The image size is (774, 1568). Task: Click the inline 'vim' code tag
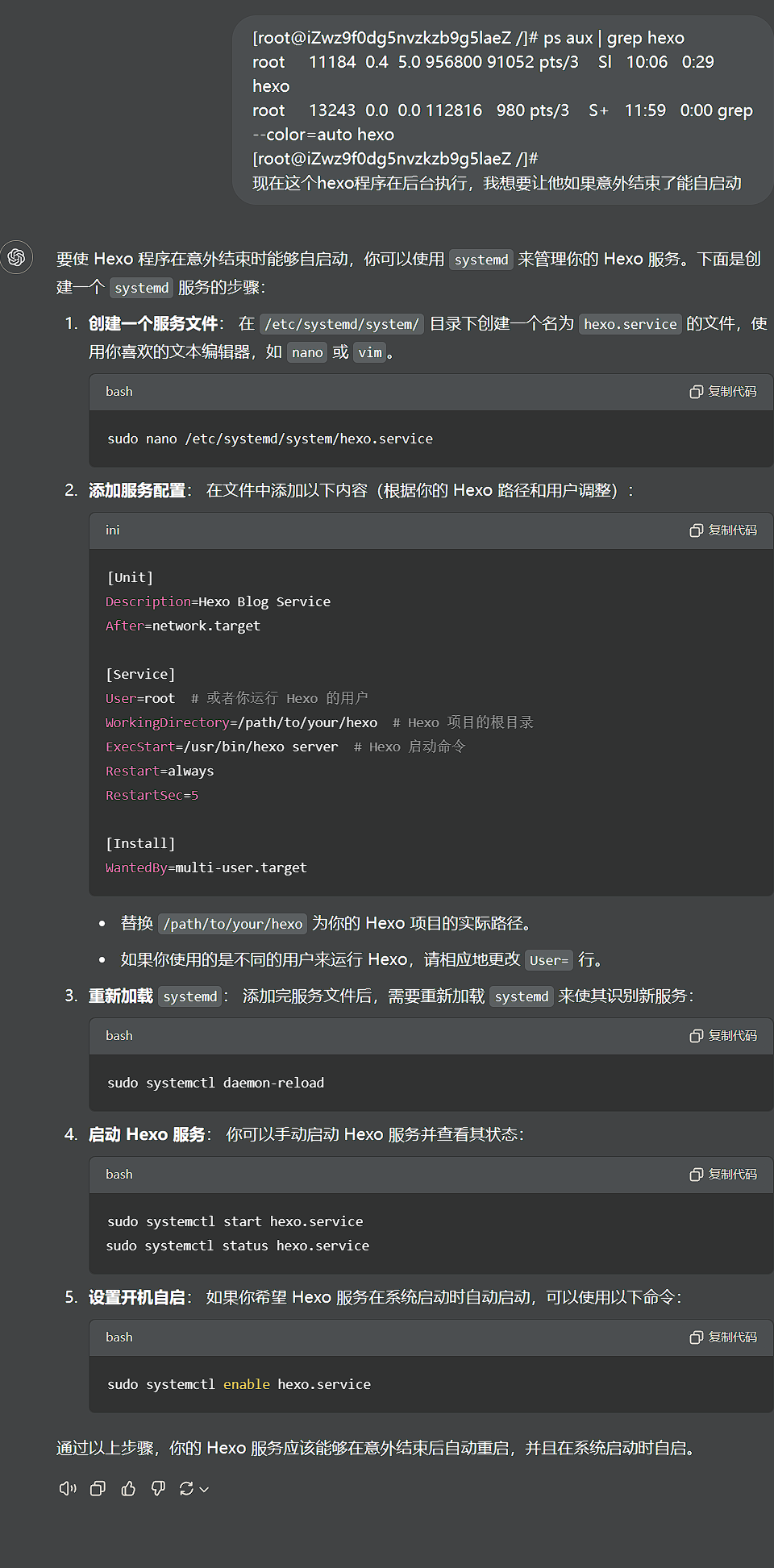[x=370, y=352]
